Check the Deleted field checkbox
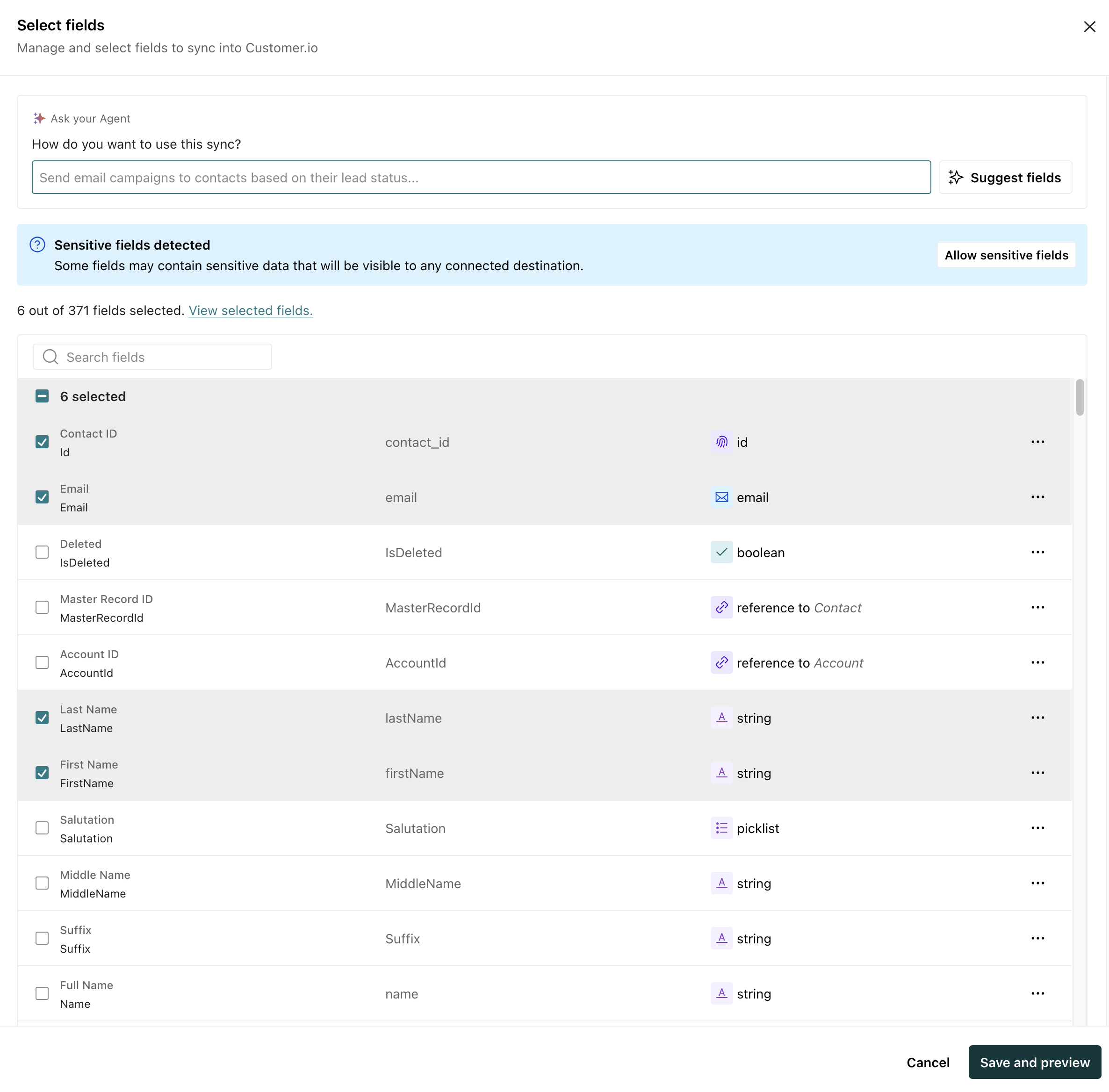 [x=42, y=552]
